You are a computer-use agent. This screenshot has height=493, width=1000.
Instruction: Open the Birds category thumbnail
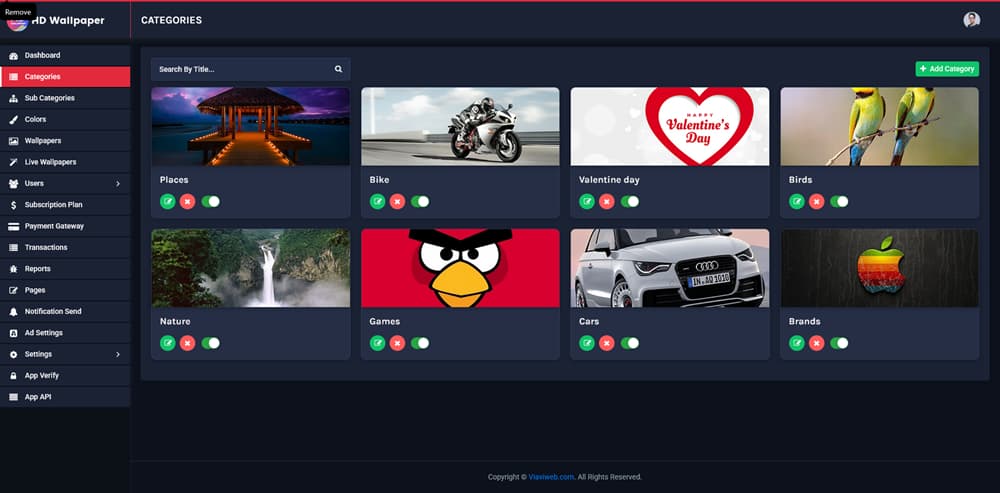879,126
